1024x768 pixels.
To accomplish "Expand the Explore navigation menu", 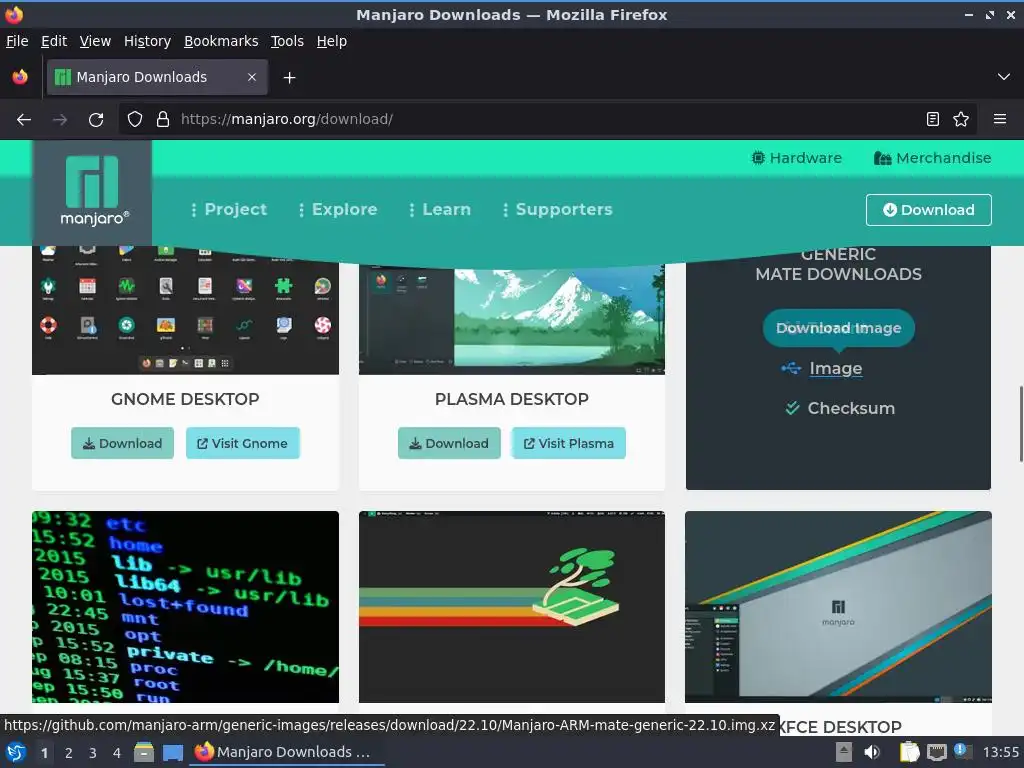I will point(338,210).
